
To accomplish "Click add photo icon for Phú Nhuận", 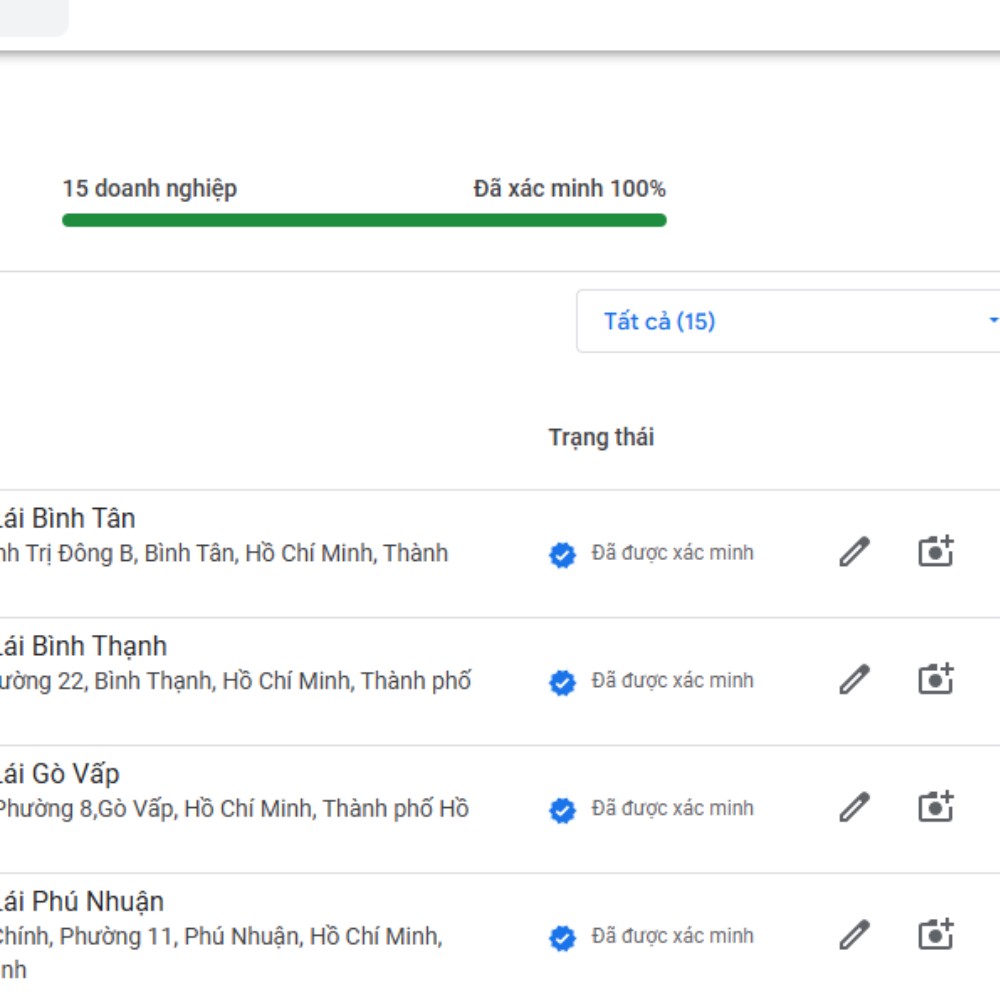I will click(x=936, y=935).
